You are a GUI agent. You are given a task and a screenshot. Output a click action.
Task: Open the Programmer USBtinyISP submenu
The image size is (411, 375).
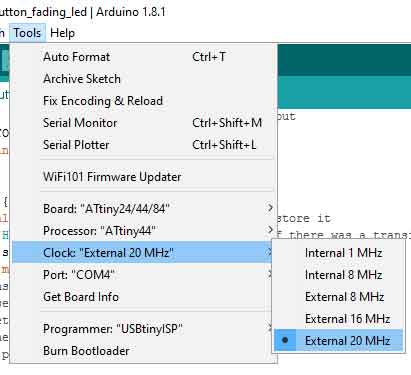coord(143,329)
